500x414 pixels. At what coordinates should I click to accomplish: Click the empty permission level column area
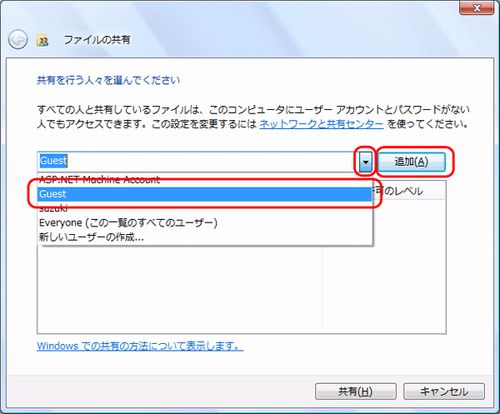(384, 266)
